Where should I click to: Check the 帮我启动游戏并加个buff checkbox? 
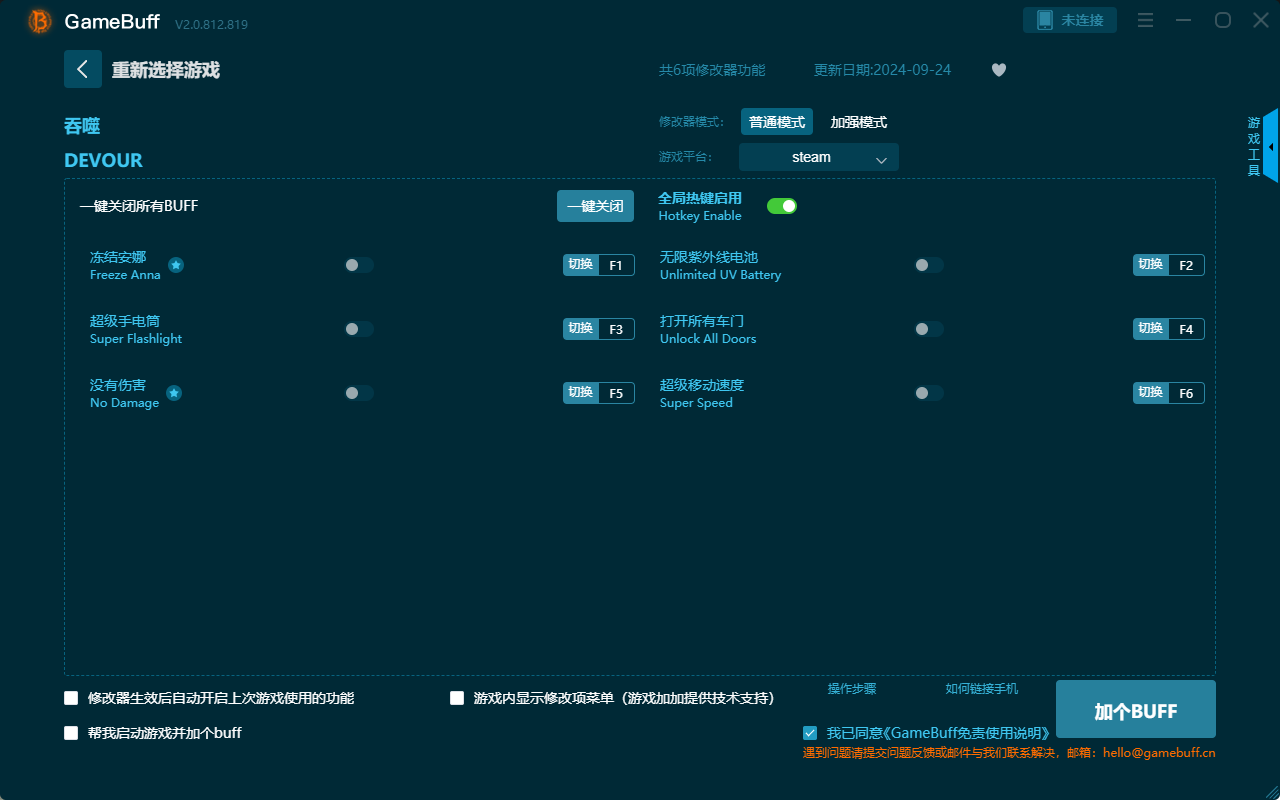71,732
